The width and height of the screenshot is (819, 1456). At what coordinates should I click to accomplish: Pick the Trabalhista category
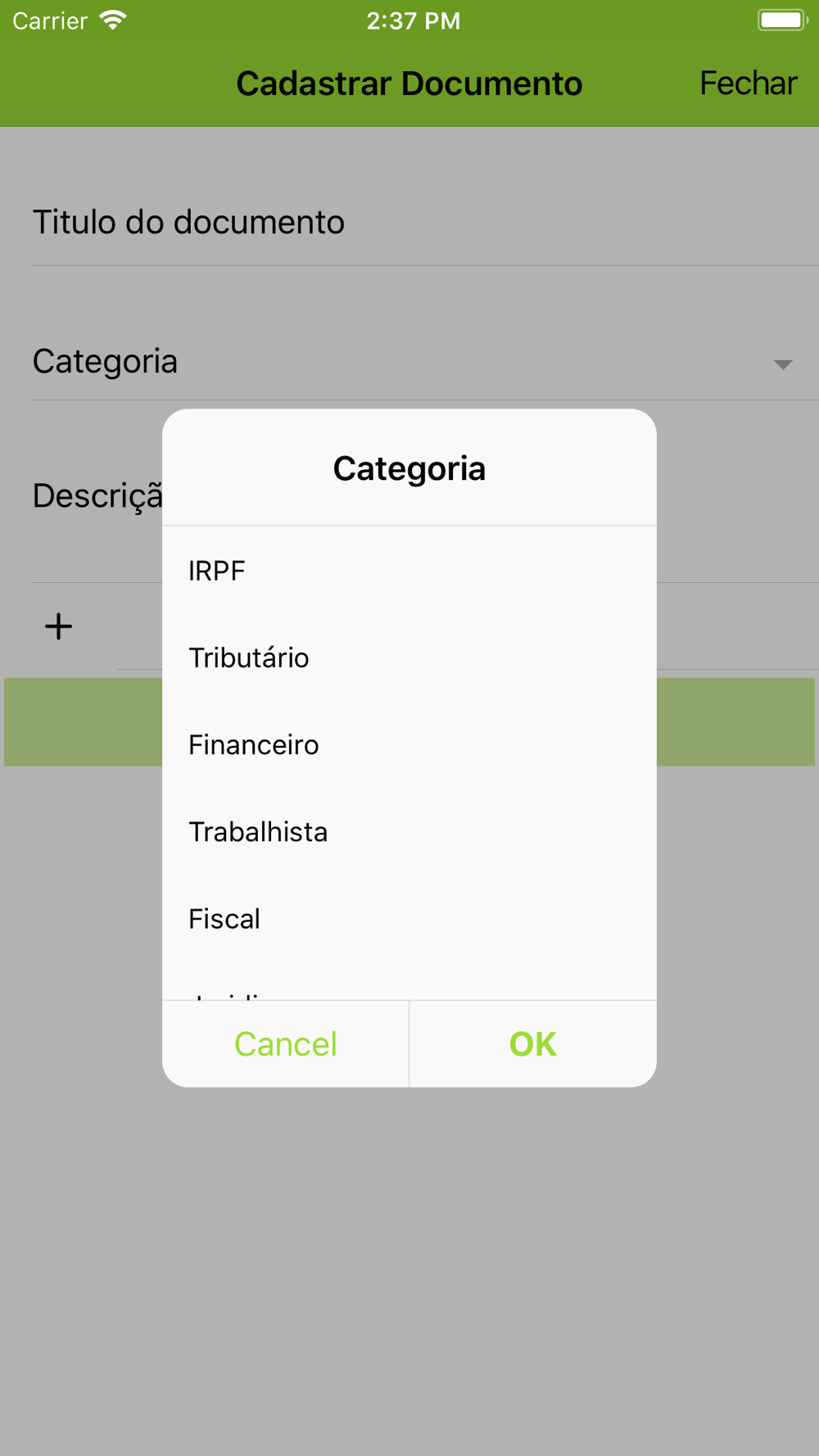point(409,831)
